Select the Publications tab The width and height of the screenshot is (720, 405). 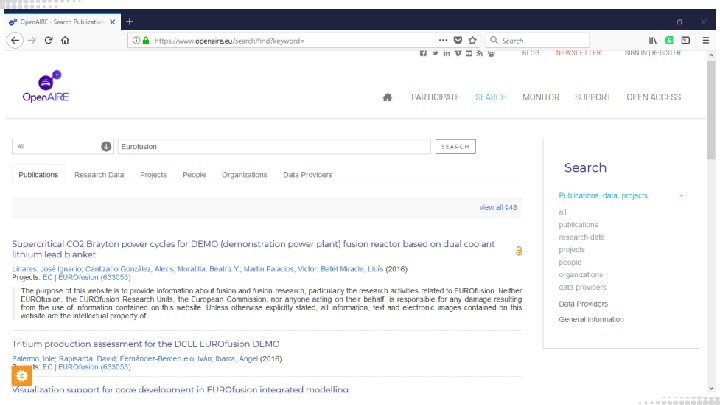click(38, 175)
